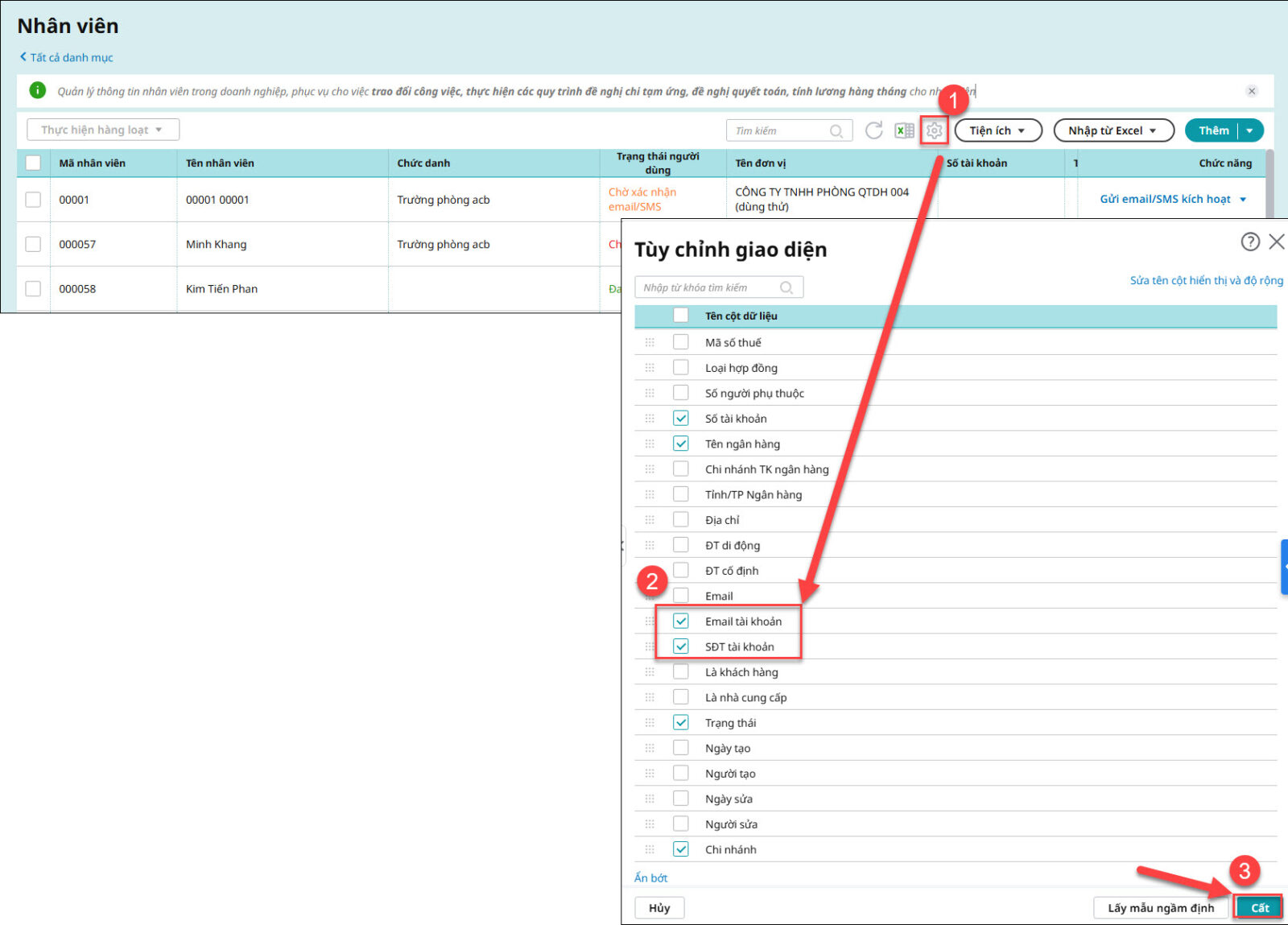Image resolution: width=1288 pixels, height=925 pixels.
Task: Uncheck the Email tài khoản checkbox
Action: (x=681, y=621)
